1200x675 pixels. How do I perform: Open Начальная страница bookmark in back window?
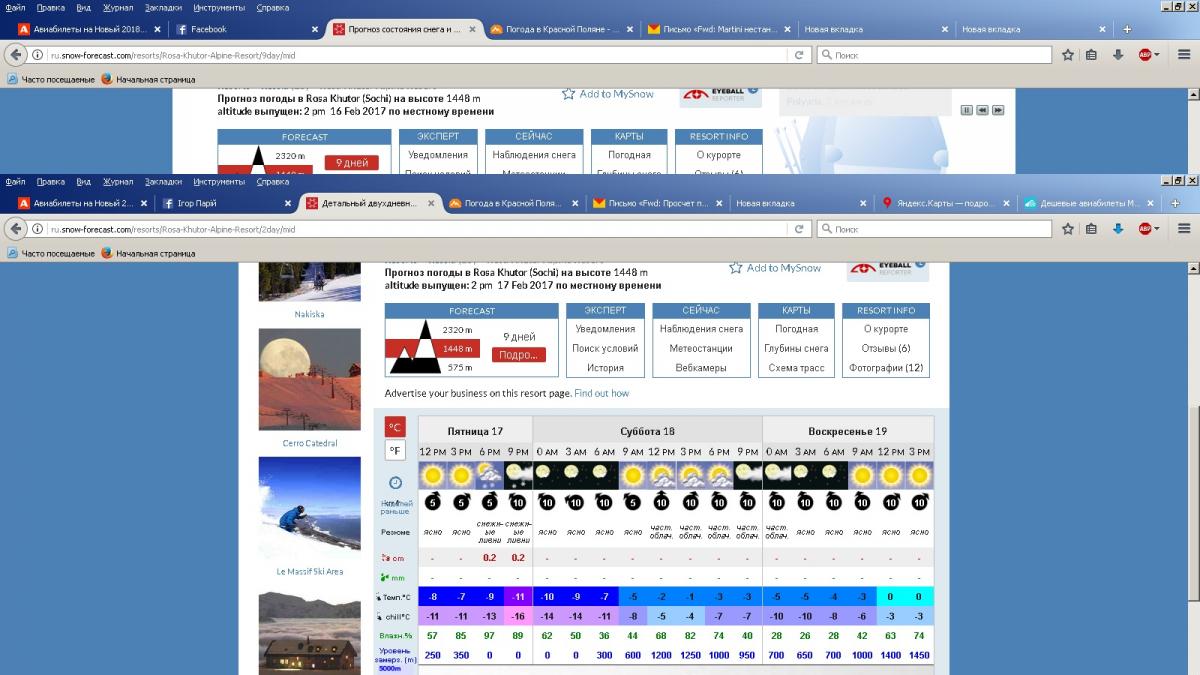(148, 80)
